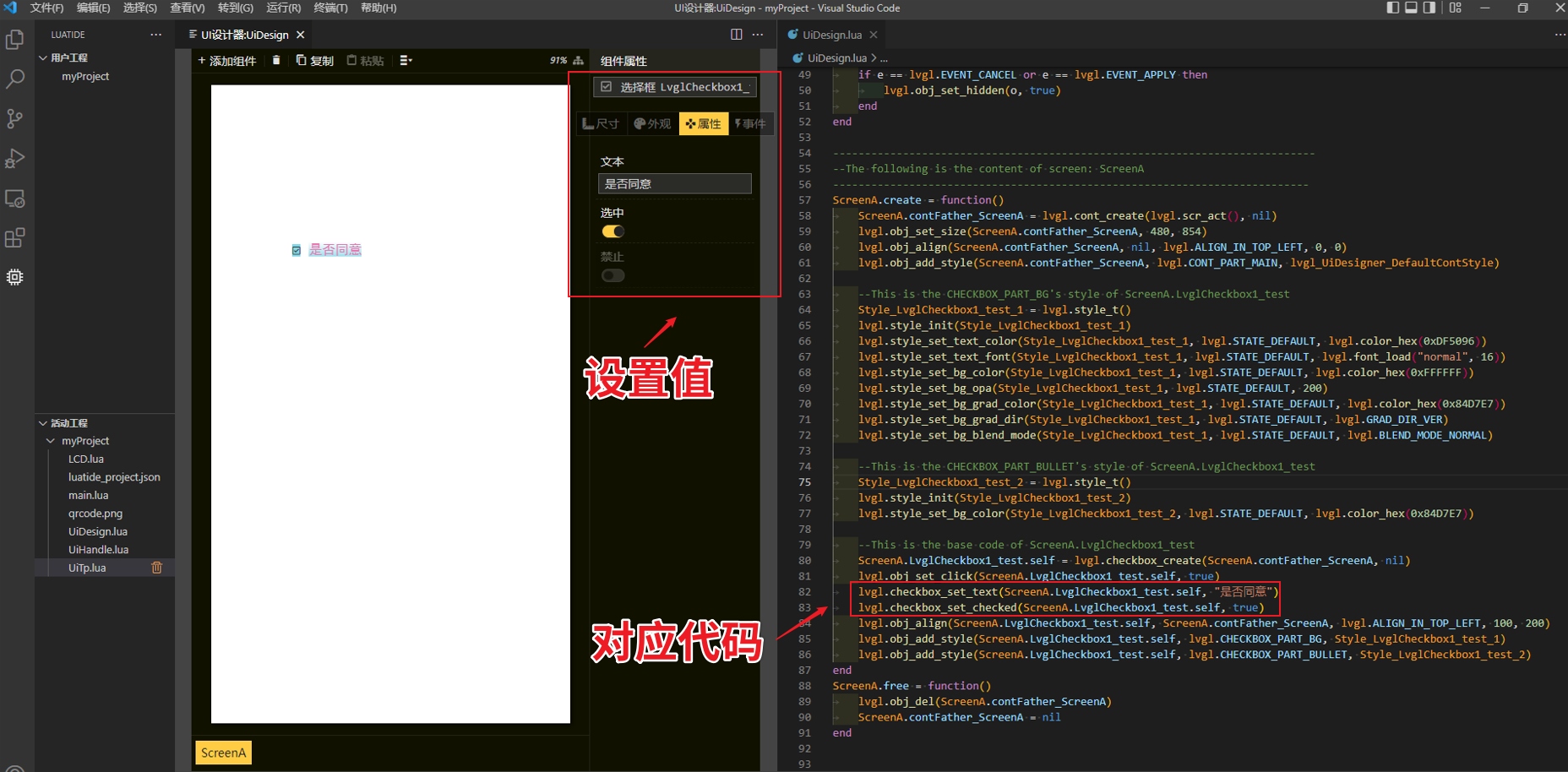The height and width of the screenshot is (772, 1568).
Task: Open the Source Control view
Action: 15,118
